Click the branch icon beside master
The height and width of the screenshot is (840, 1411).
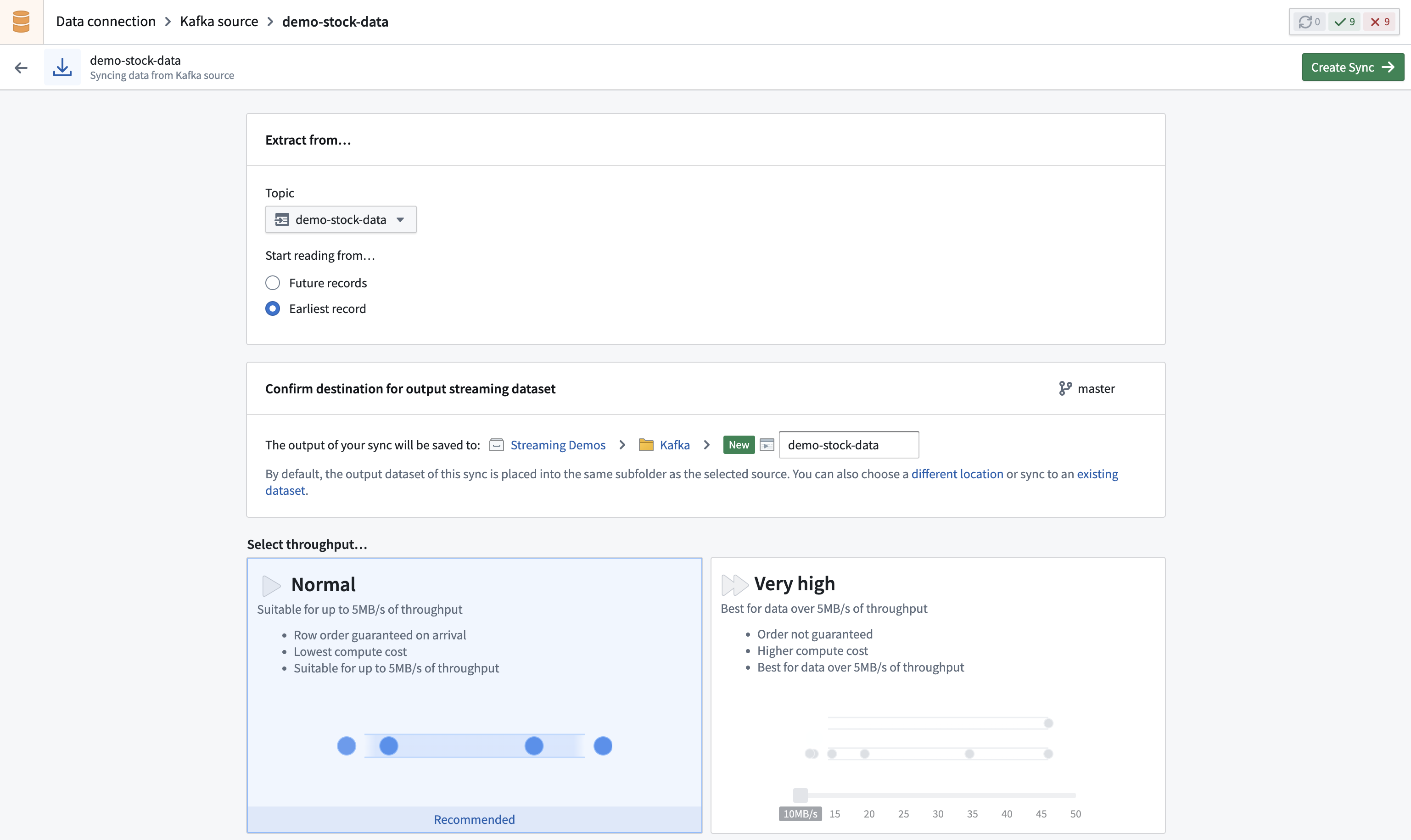point(1066,388)
